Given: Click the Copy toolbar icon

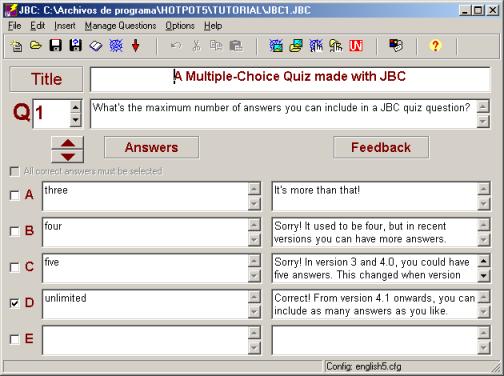Looking at the screenshot, I should (216, 45).
